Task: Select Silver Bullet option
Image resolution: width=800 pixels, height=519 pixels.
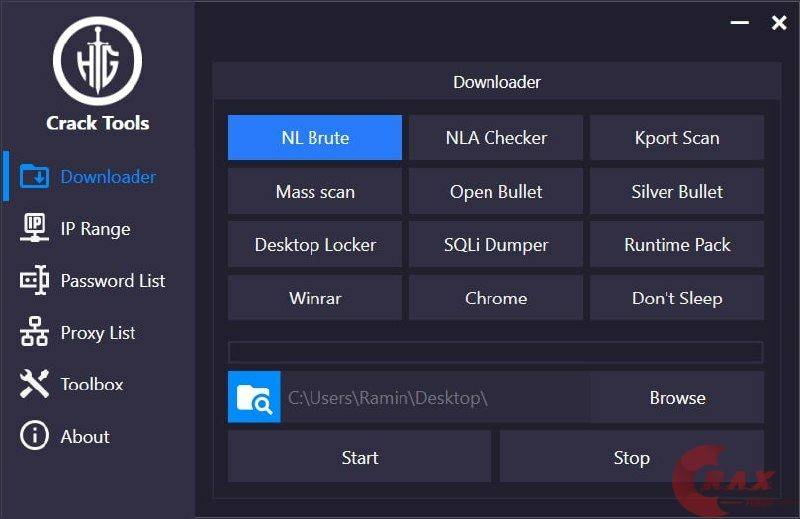Action: click(x=677, y=191)
